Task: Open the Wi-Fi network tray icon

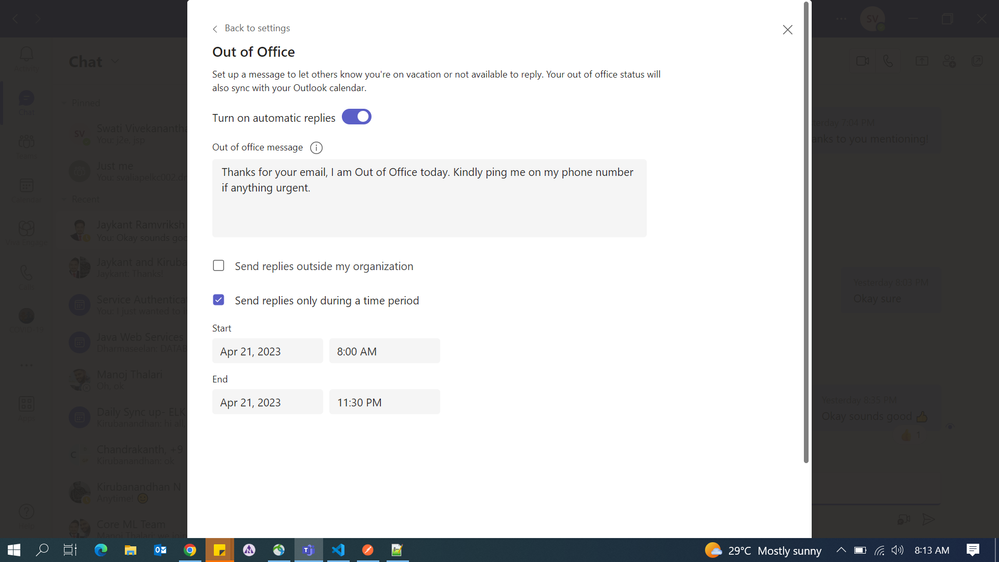Action: point(879,550)
